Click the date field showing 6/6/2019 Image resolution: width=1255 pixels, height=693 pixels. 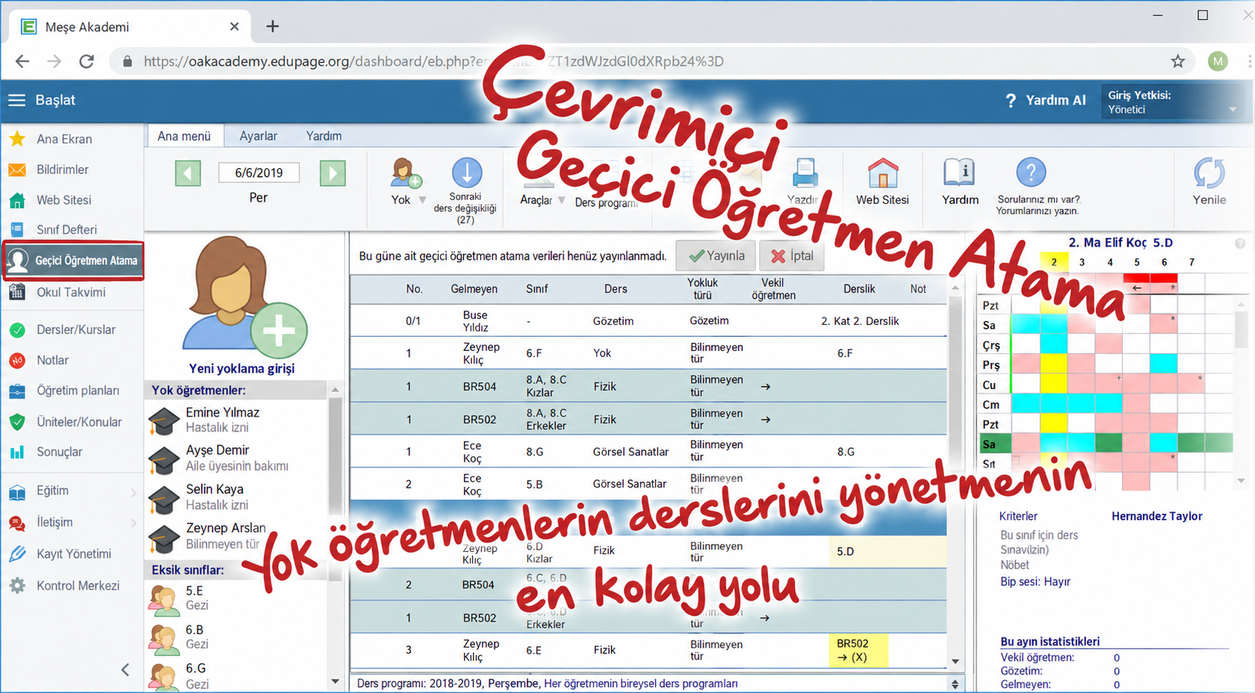click(259, 173)
